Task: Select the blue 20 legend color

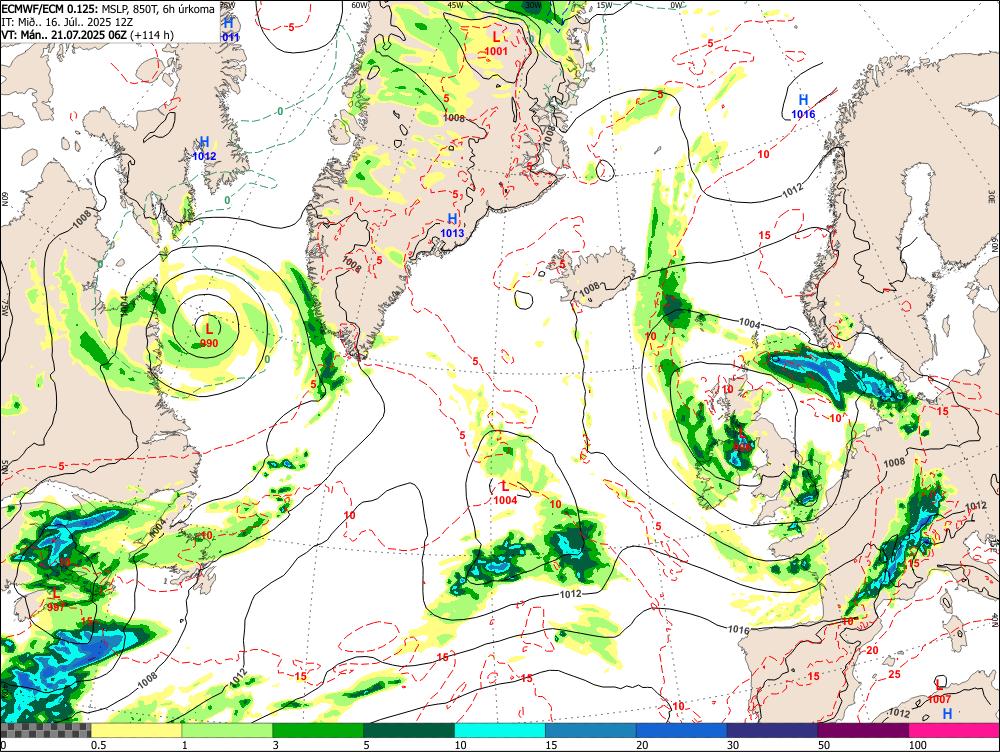Action: (681, 730)
